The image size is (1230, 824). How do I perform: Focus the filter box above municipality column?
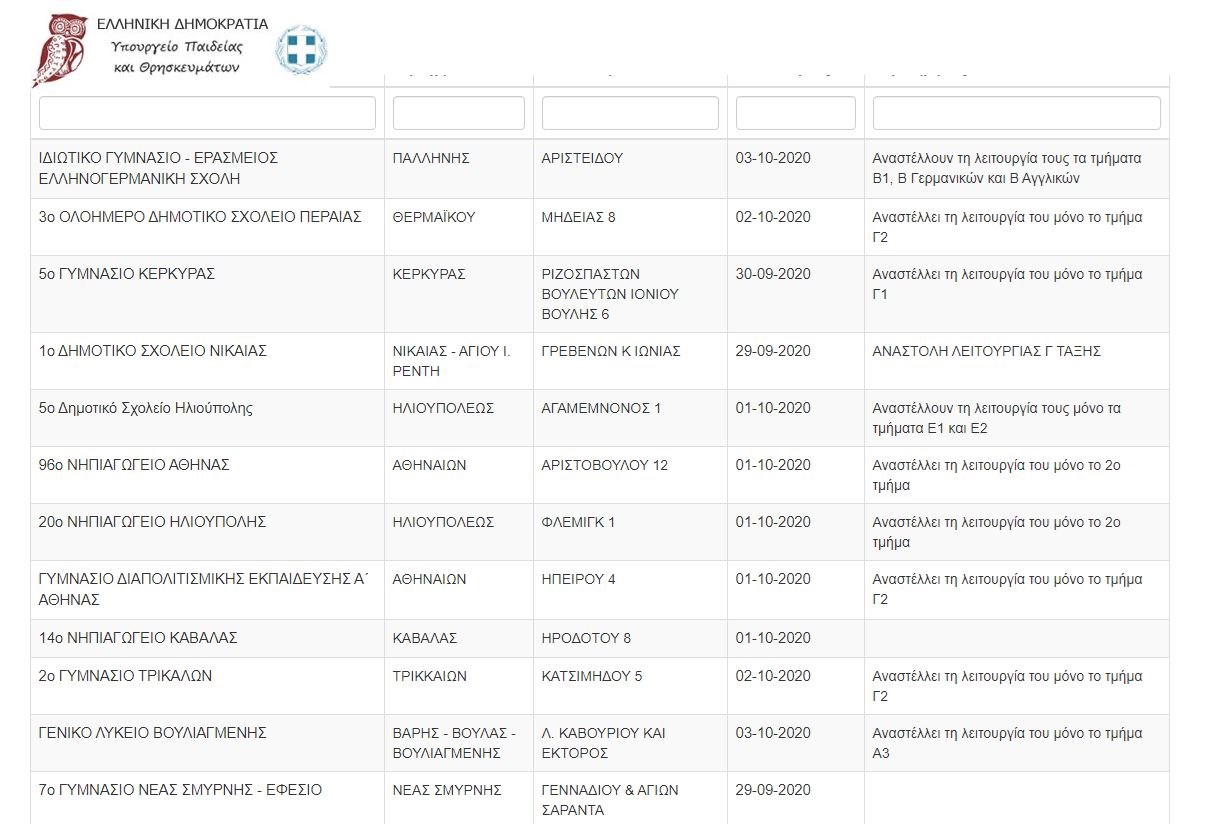[458, 113]
